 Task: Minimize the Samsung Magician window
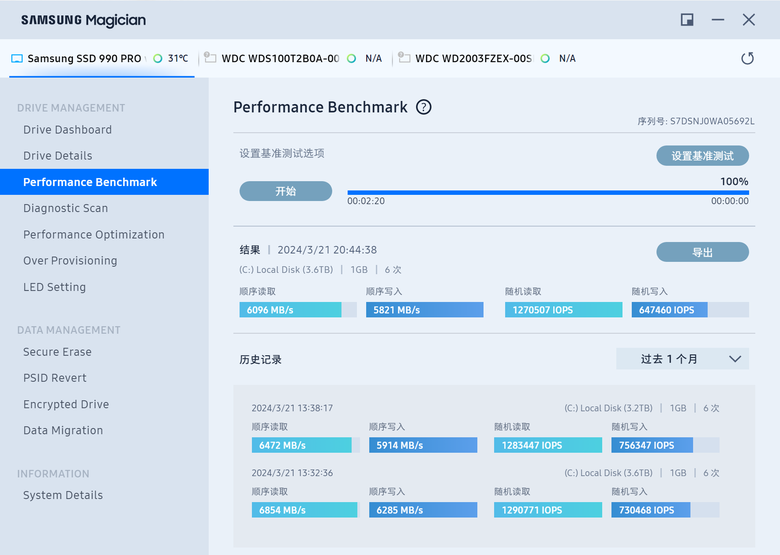coord(718,20)
